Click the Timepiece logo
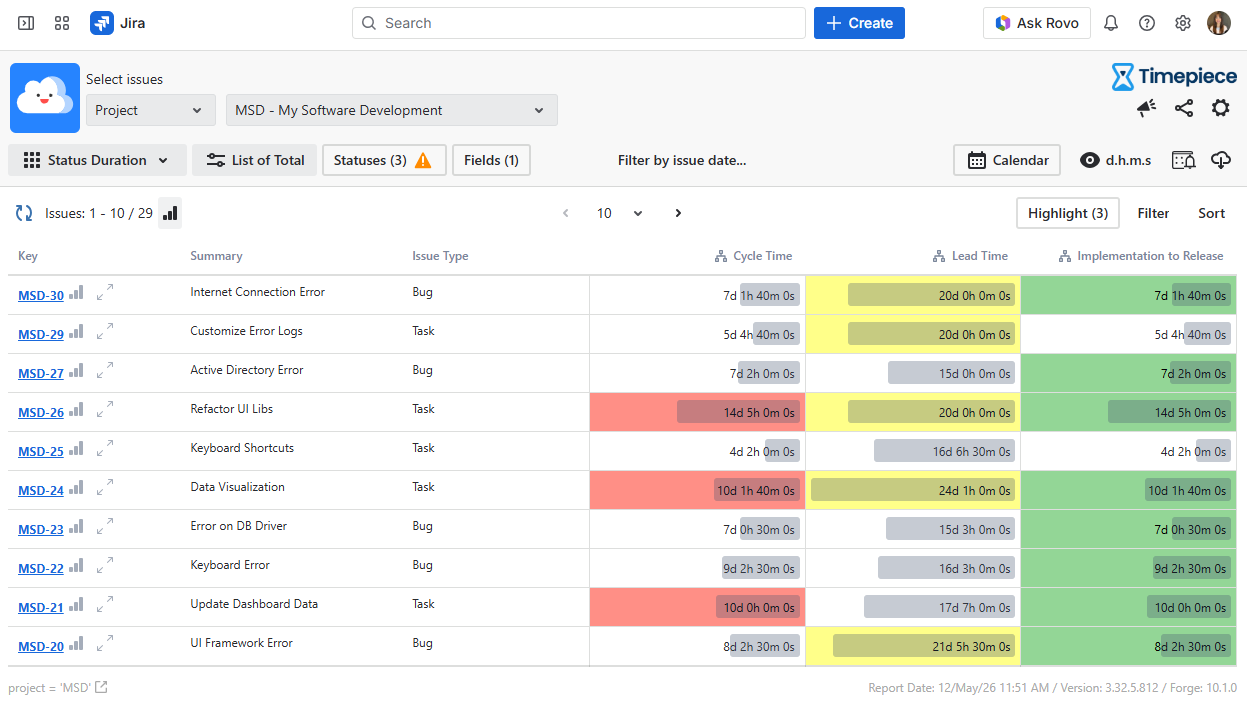The height and width of the screenshot is (704, 1247). coord(1174,77)
